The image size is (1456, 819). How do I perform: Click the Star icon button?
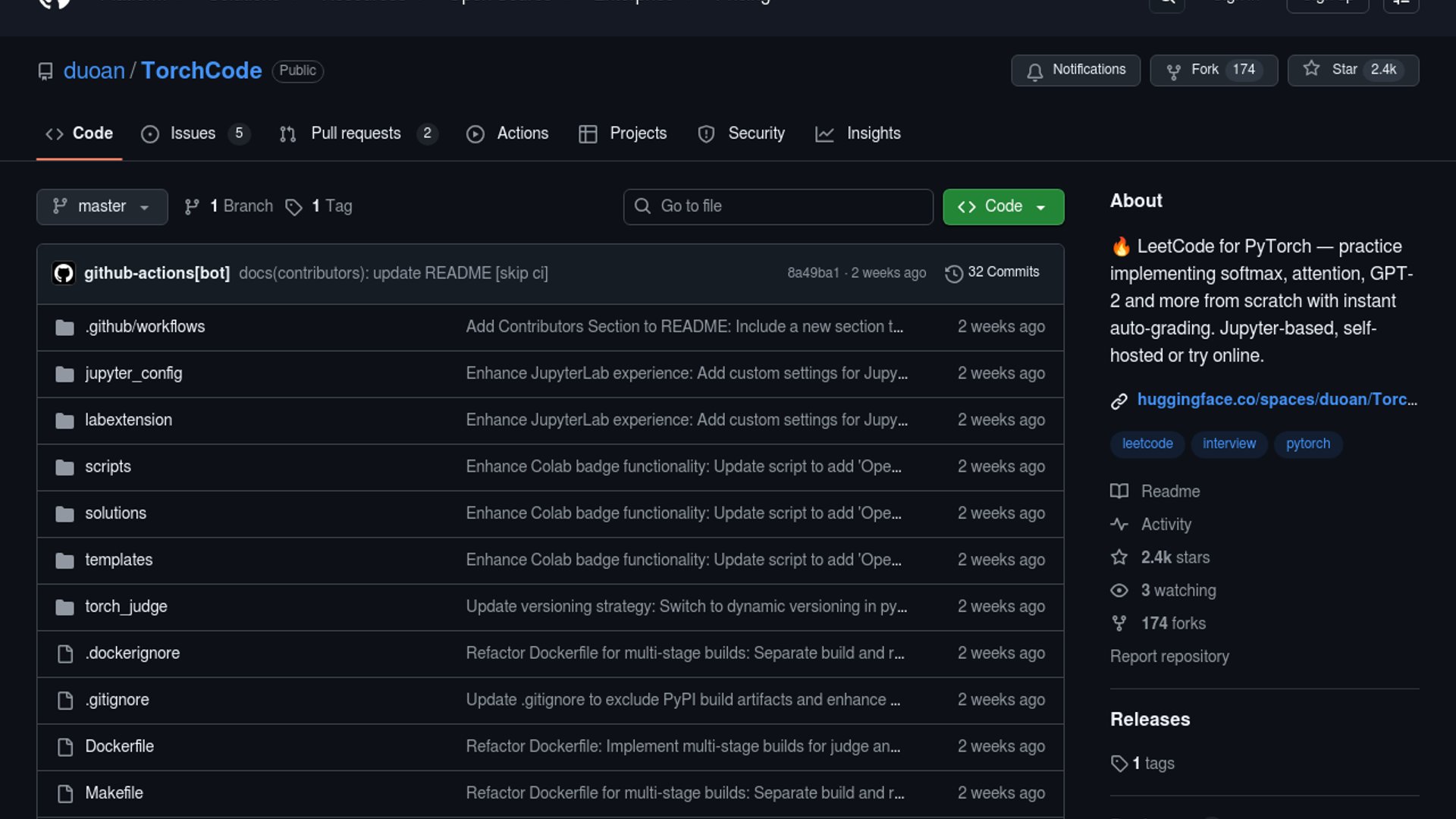click(1311, 69)
